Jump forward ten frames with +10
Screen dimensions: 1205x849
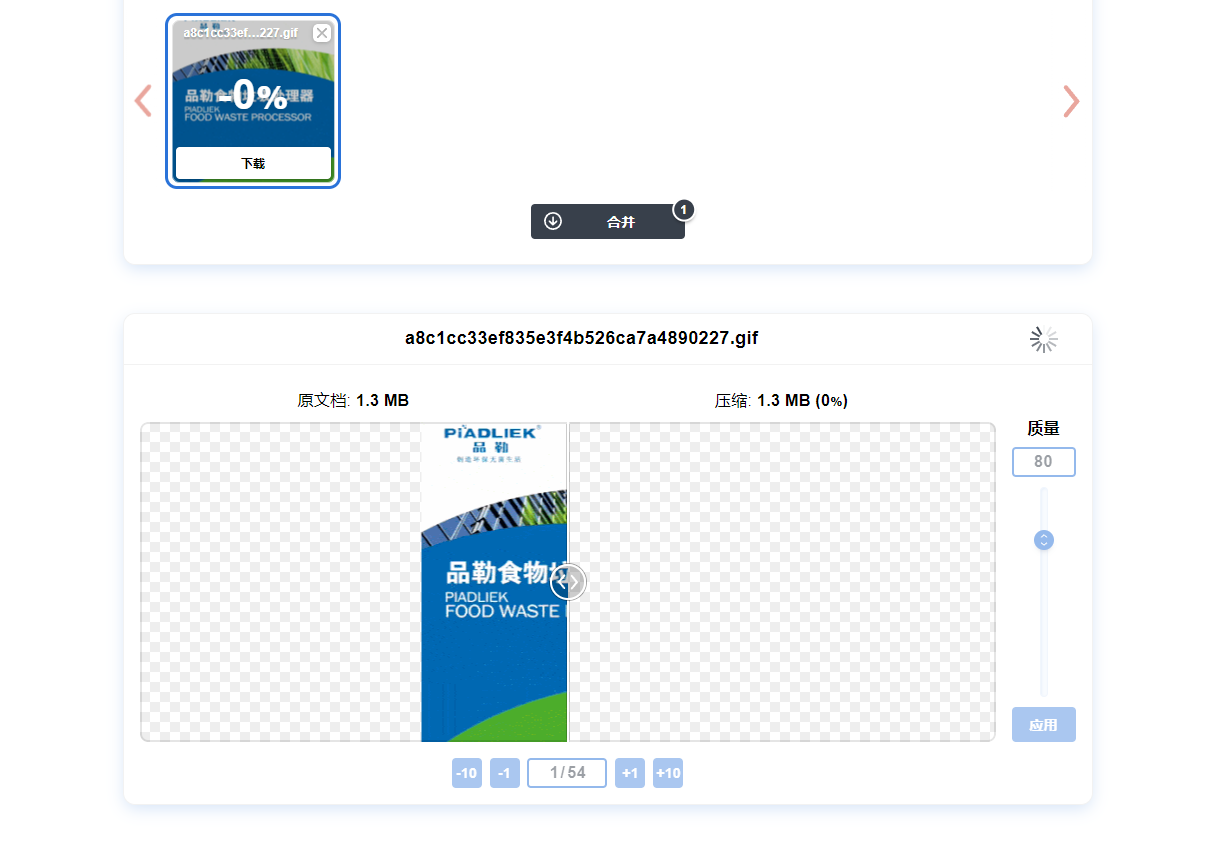click(668, 773)
